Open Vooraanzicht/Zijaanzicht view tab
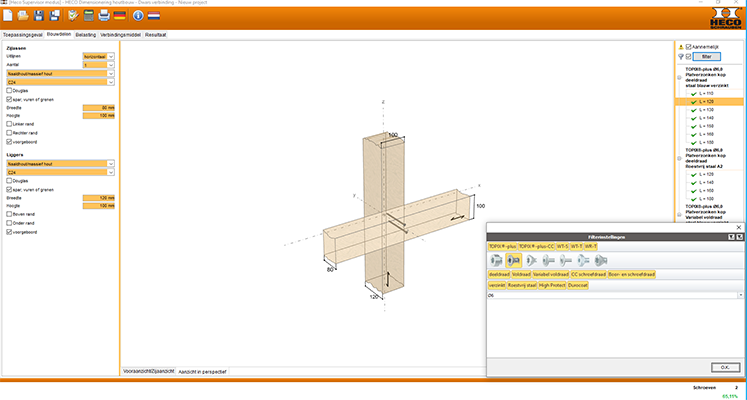 (x=149, y=371)
